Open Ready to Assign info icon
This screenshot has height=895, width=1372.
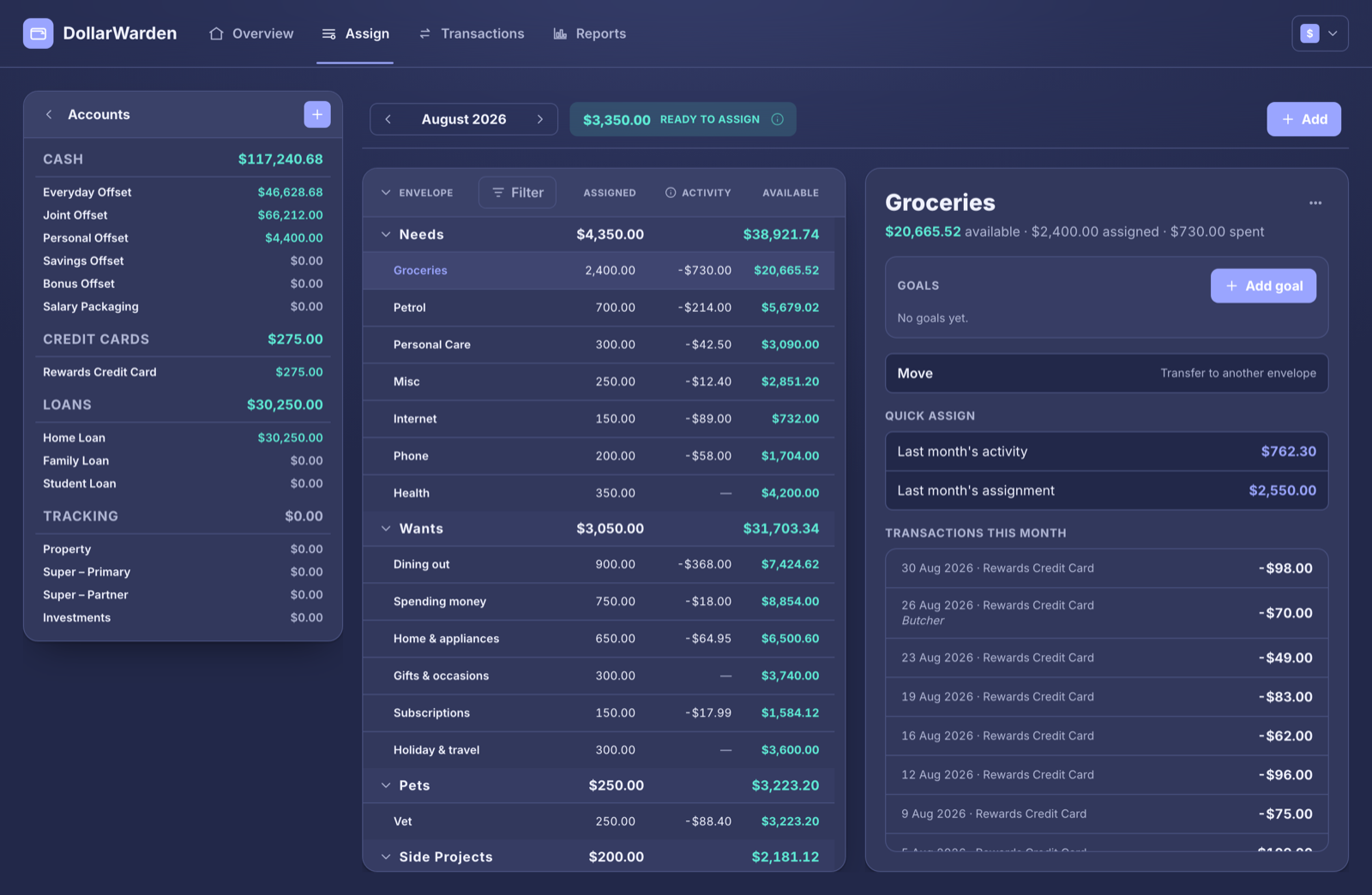click(x=777, y=119)
